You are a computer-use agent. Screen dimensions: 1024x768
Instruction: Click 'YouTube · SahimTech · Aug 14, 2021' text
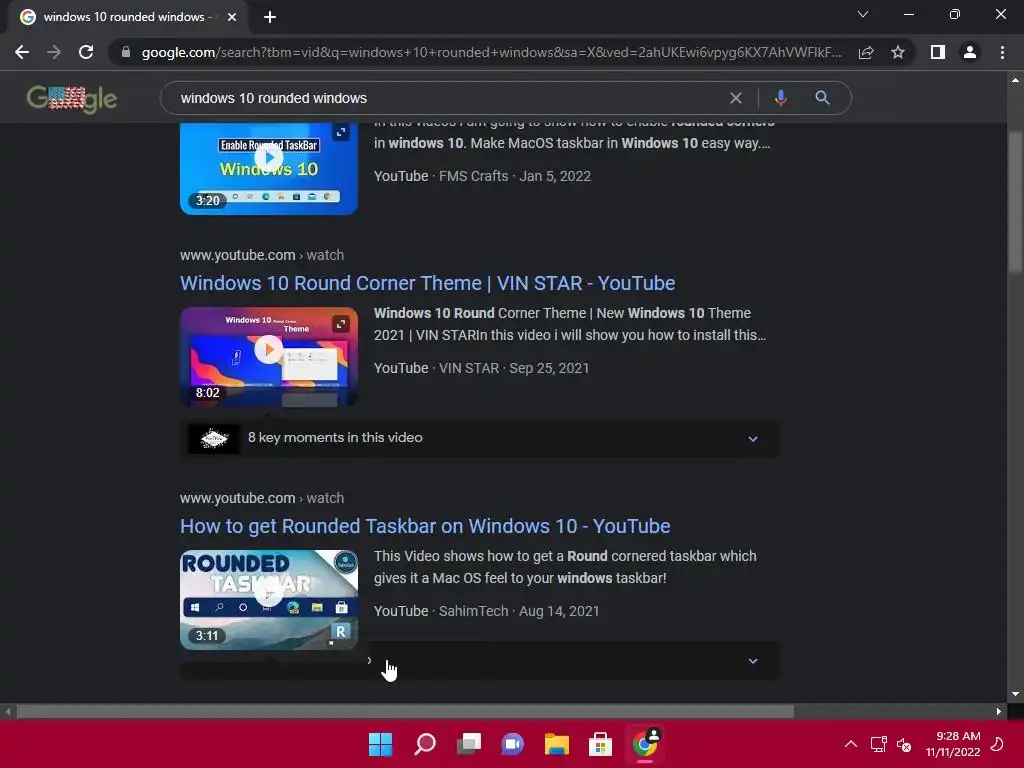(487, 611)
